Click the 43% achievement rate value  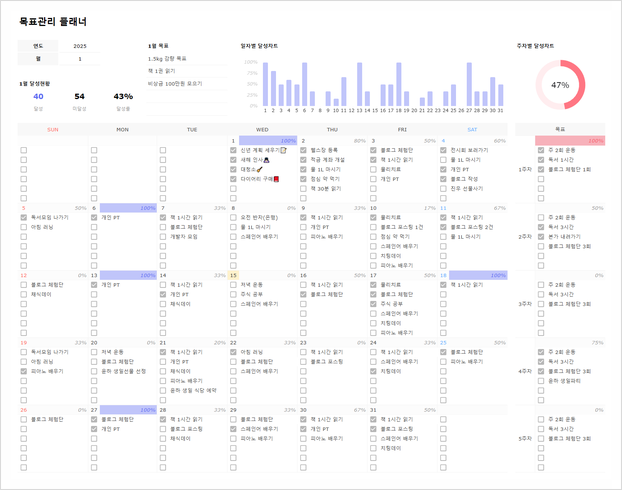[x=123, y=96]
